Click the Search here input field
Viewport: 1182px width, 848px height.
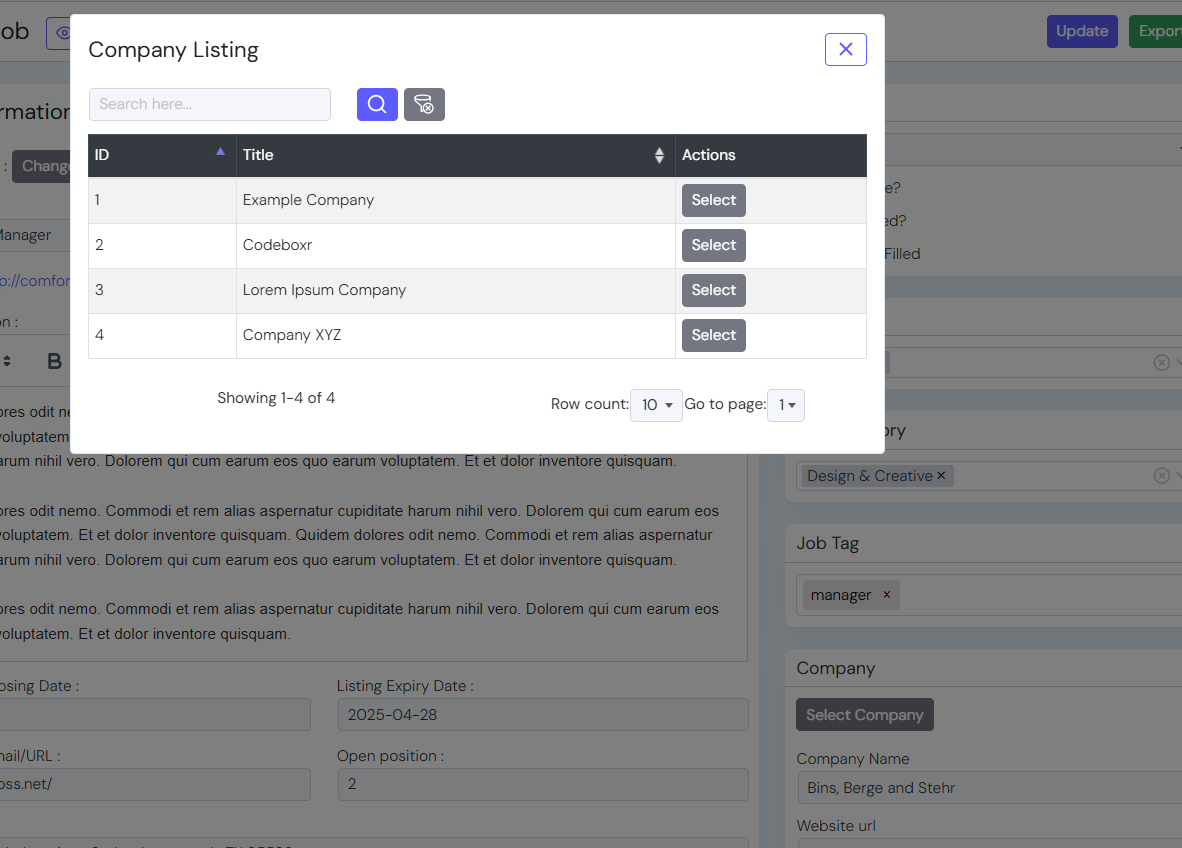click(x=210, y=104)
